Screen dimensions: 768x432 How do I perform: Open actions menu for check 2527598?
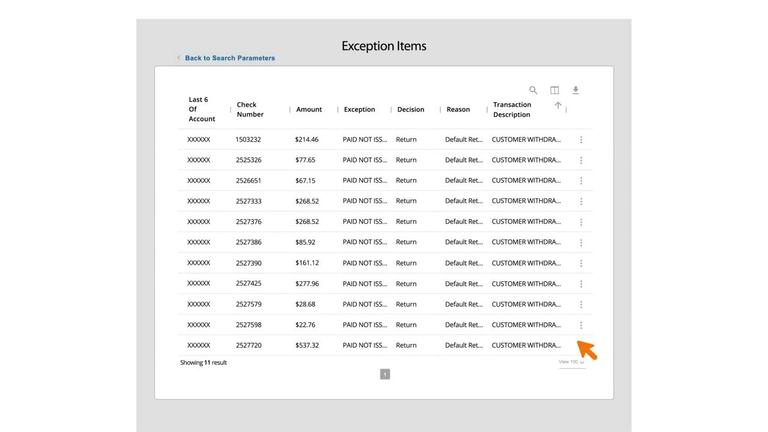tap(581, 325)
